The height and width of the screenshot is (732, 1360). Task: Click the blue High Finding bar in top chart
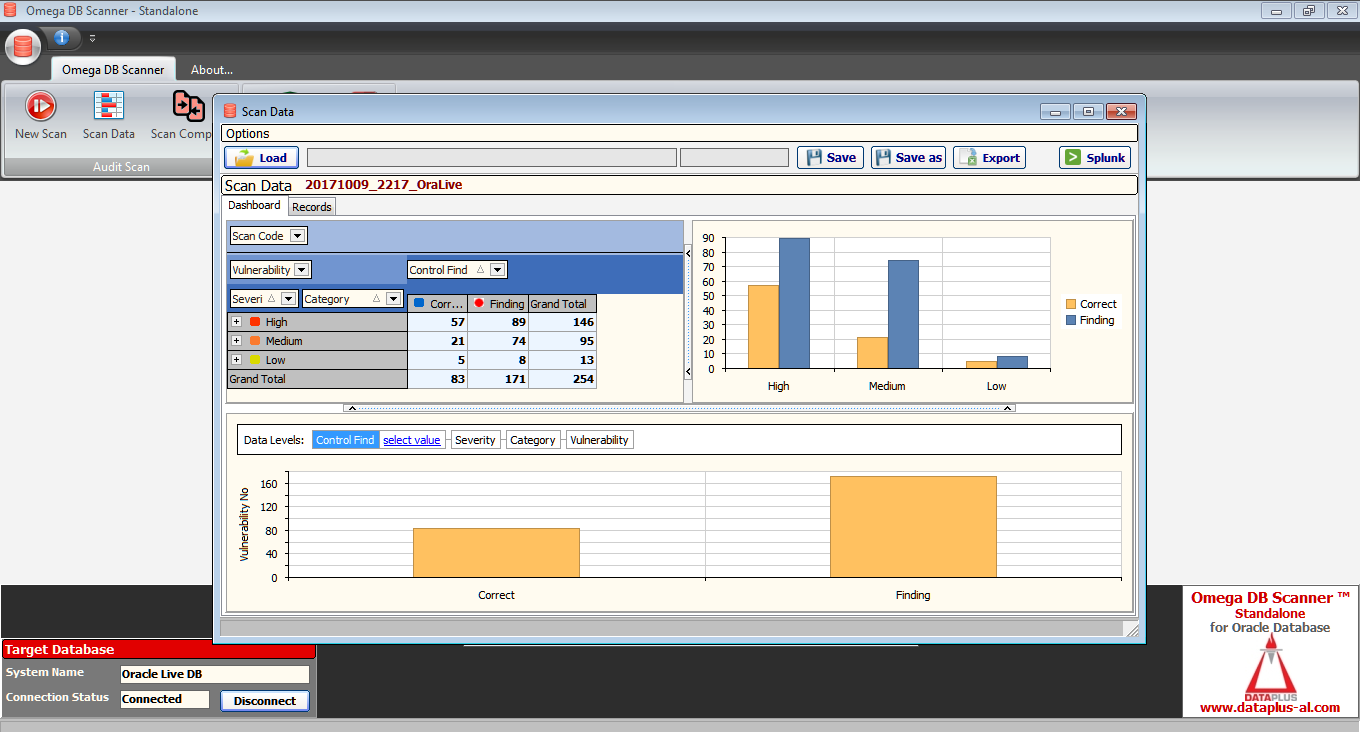point(794,303)
